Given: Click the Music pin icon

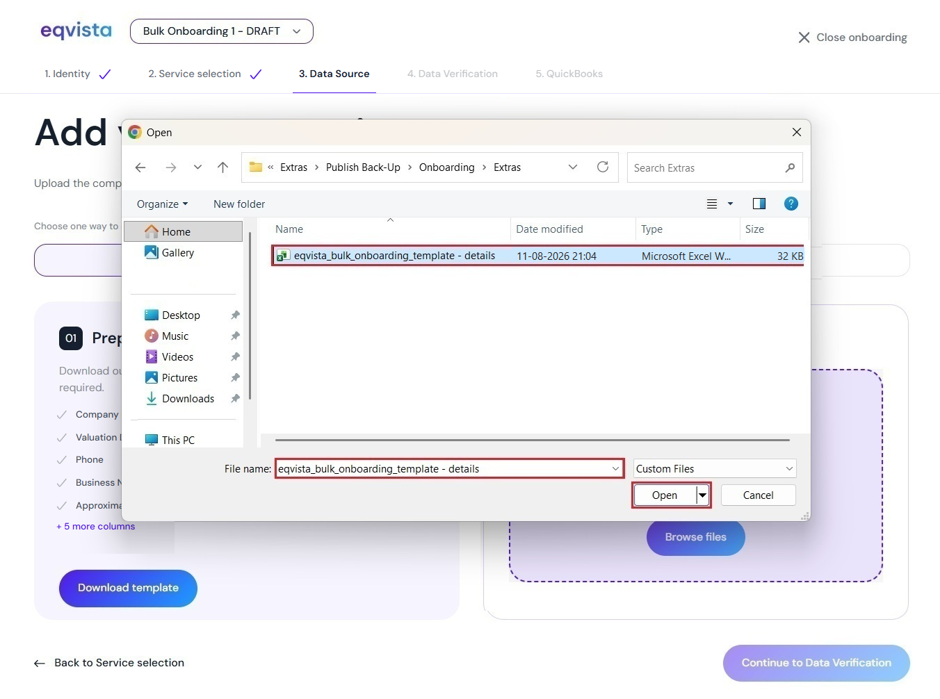Looking at the screenshot, I should tap(235, 336).
